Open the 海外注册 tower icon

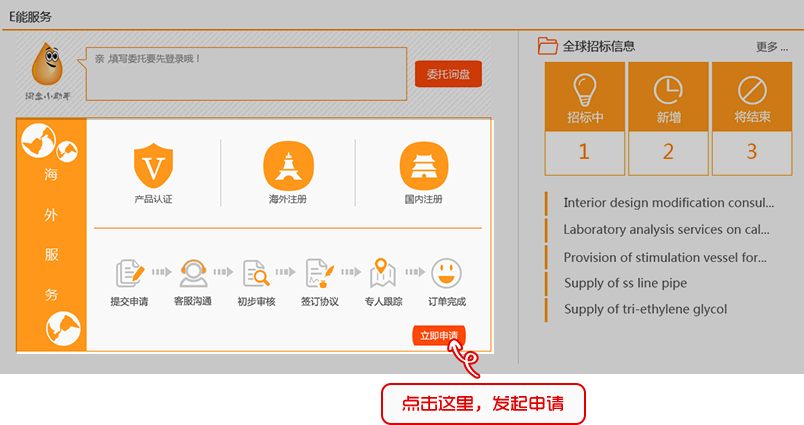point(288,165)
